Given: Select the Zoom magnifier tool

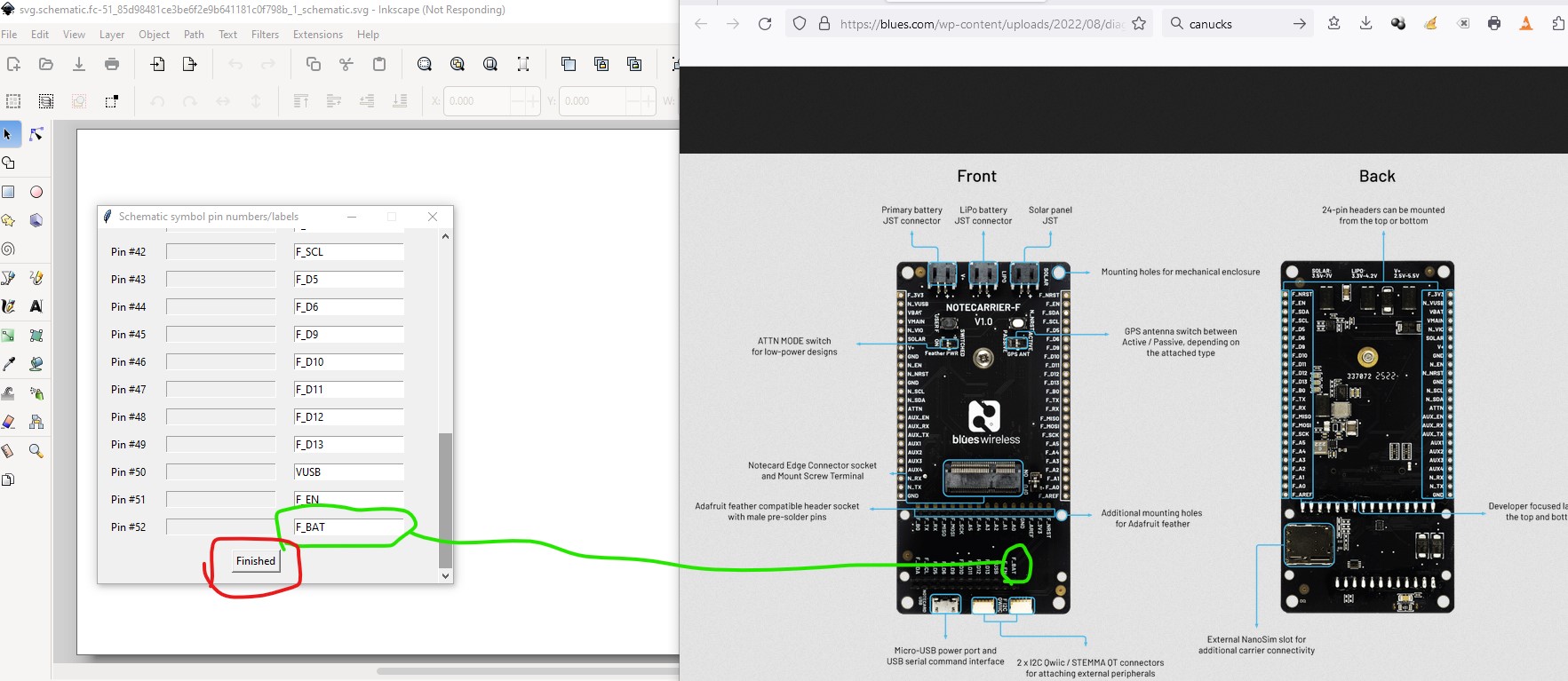Looking at the screenshot, I should coord(36,451).
